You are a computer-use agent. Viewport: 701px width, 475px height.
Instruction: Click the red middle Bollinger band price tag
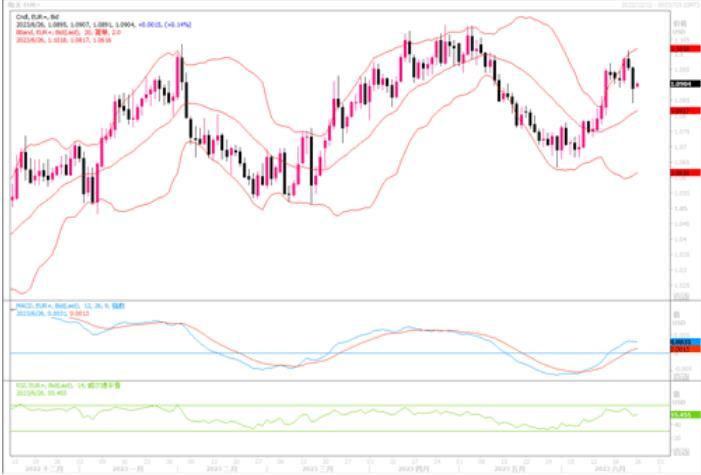point(682,111)
